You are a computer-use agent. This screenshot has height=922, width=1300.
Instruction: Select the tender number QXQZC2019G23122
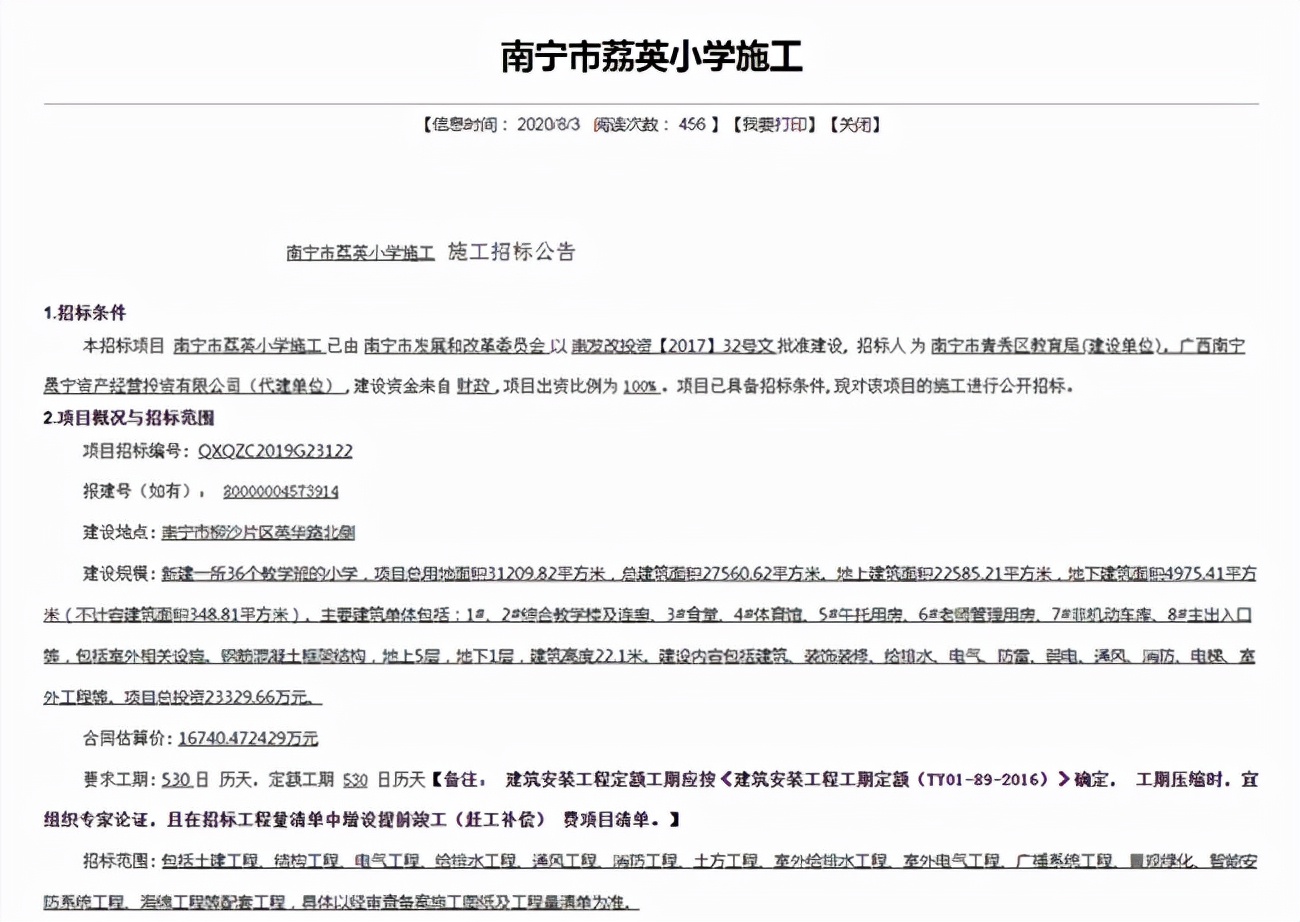coord(273,451)
